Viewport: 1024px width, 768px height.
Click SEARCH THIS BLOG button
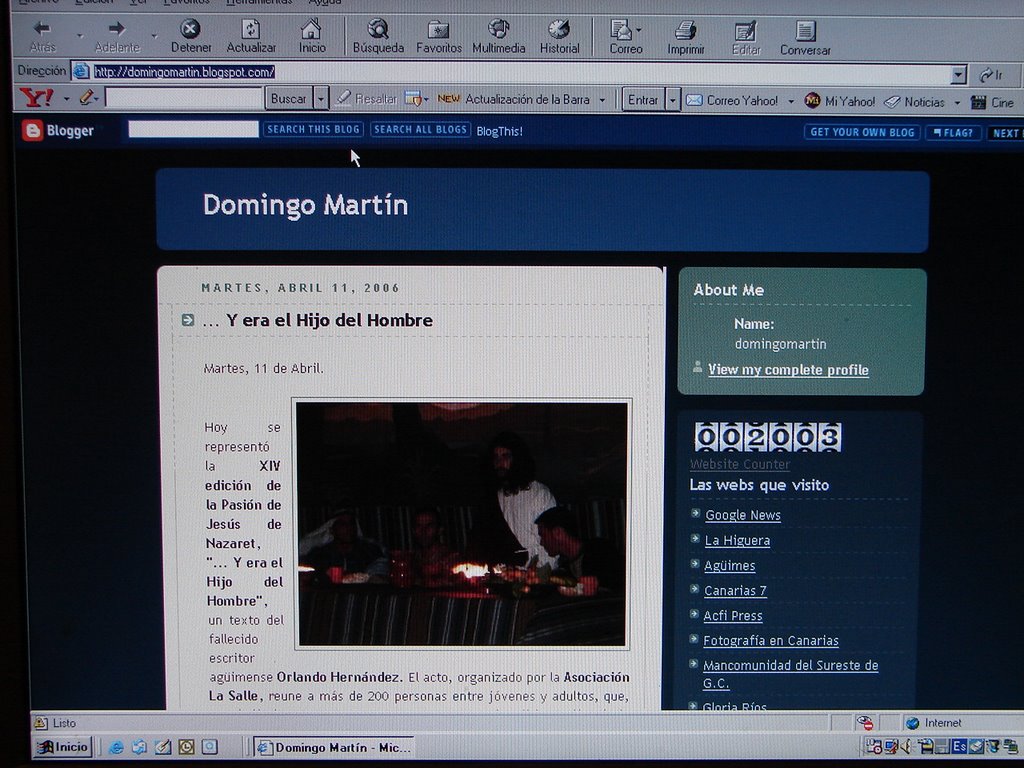tap(313, 129)
